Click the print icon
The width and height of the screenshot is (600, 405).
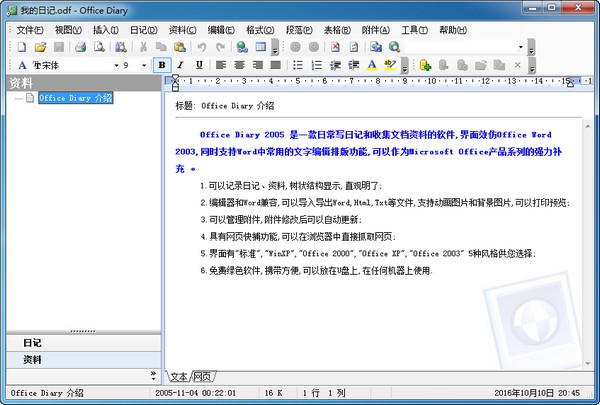click(80, 47)
